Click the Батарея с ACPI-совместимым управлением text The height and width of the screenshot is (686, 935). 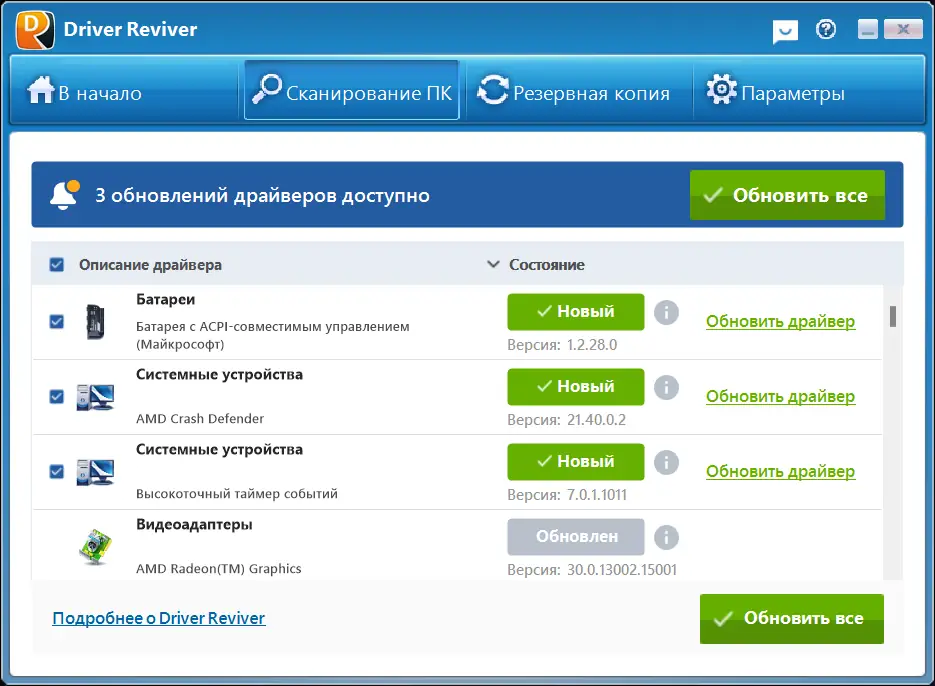[273, 335]
